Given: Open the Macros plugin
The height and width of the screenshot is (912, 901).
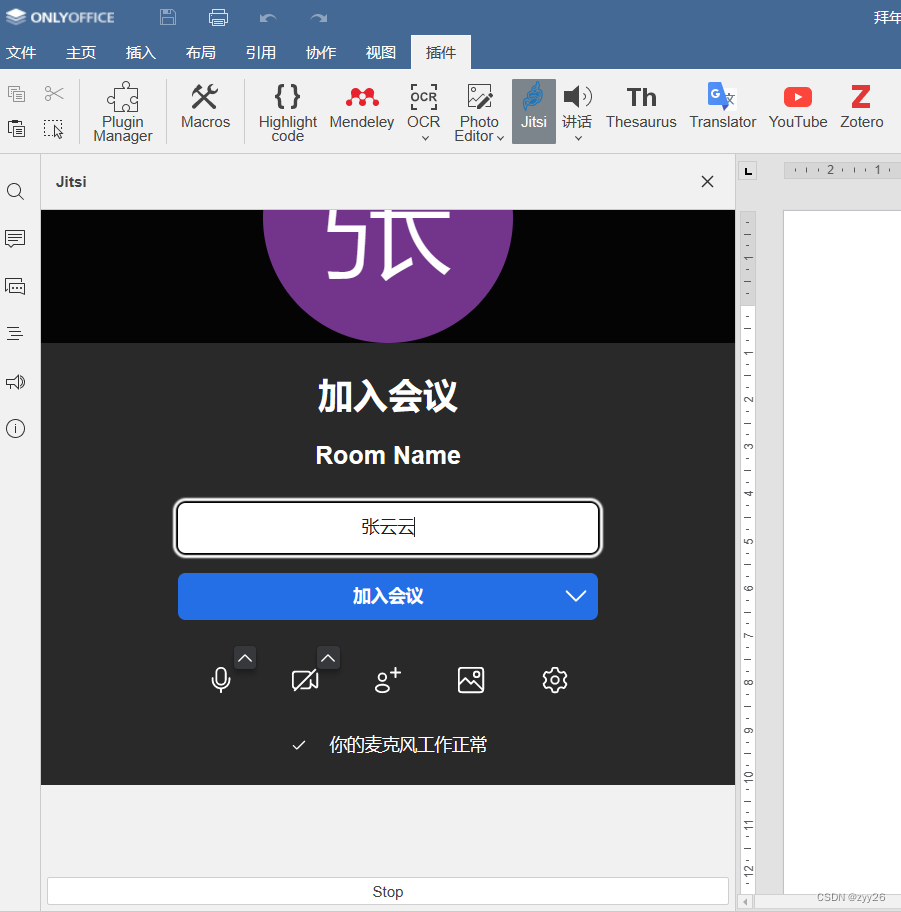Looking at the screenshot, I should click(205, 106).
